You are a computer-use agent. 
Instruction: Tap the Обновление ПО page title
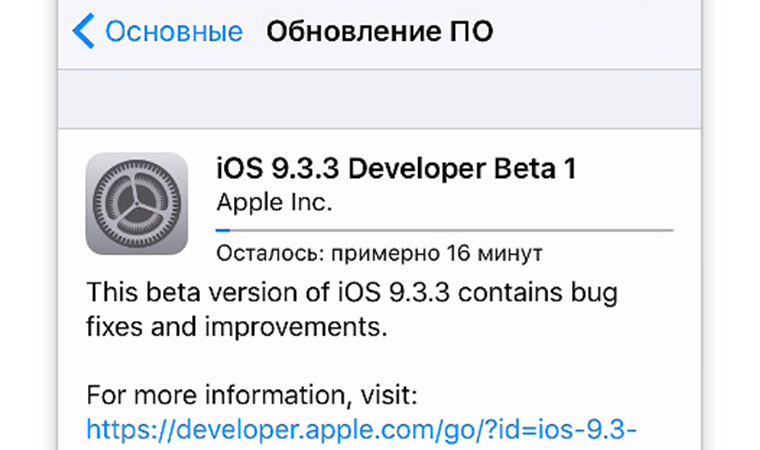(x=379, y=32)
